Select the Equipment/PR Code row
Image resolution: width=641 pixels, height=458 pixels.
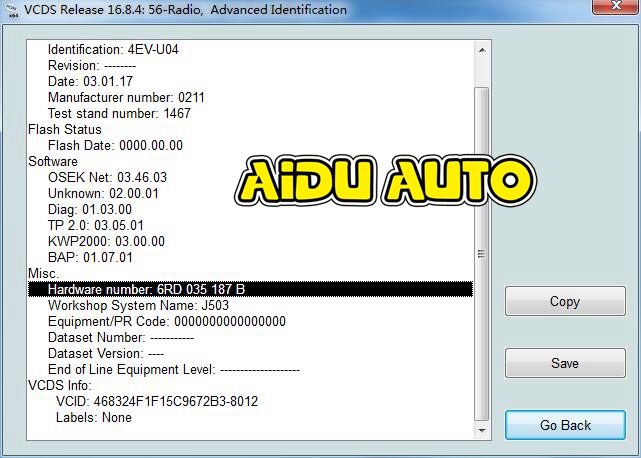point(167,321)
